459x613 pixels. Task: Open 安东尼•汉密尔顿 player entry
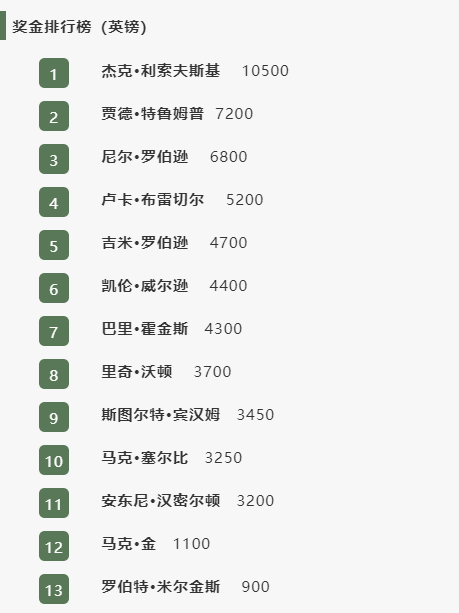(161, 501)
